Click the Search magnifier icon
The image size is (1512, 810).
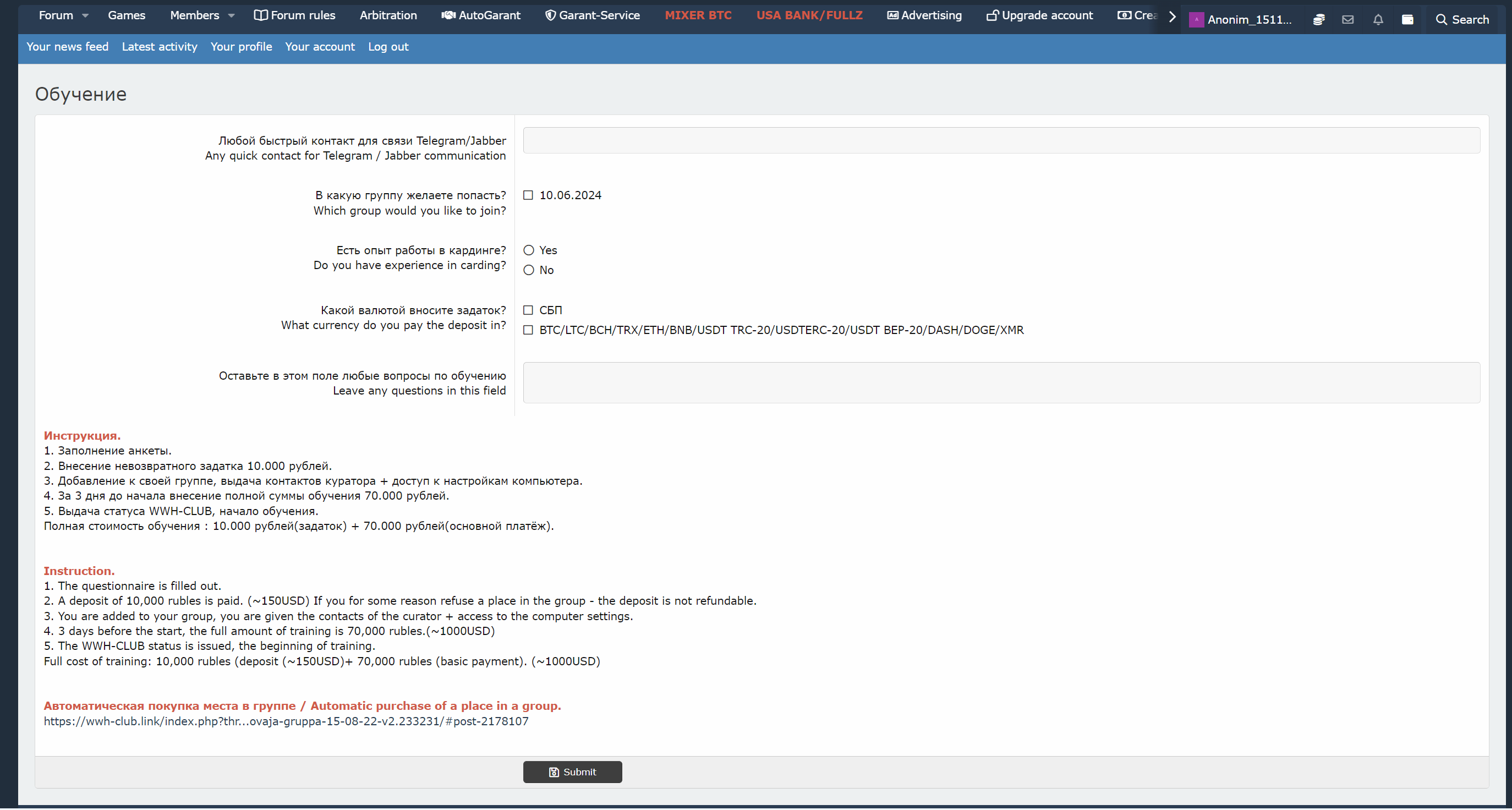click(1441, 19)
